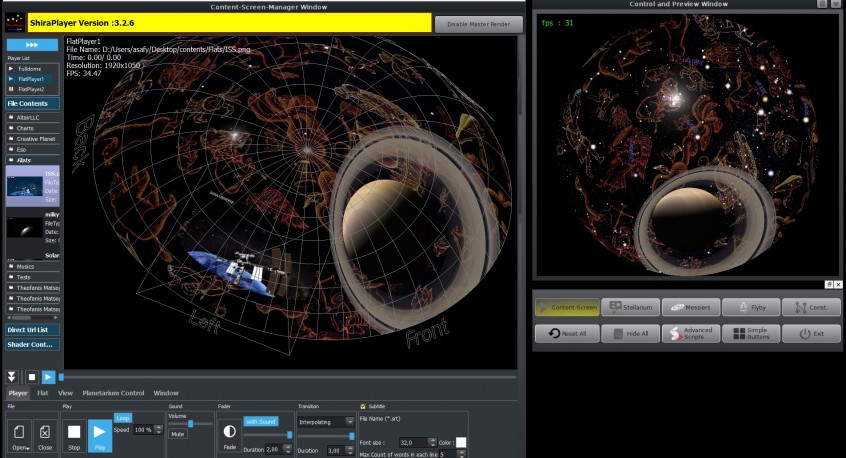Click the large Stop button

pyautogui.click(x=74, y=436)
